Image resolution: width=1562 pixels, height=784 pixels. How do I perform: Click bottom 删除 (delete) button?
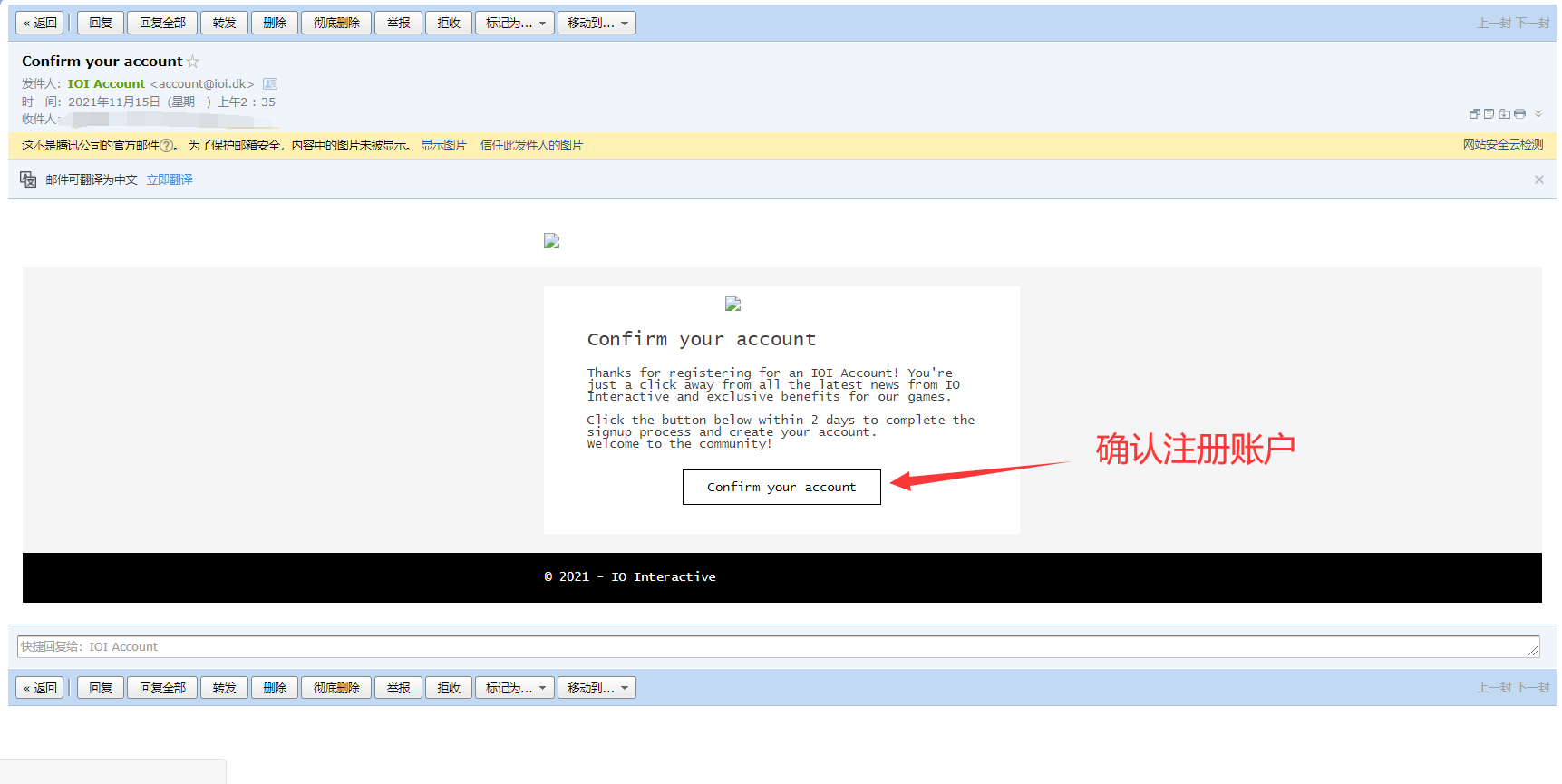(x=275, y=688)
